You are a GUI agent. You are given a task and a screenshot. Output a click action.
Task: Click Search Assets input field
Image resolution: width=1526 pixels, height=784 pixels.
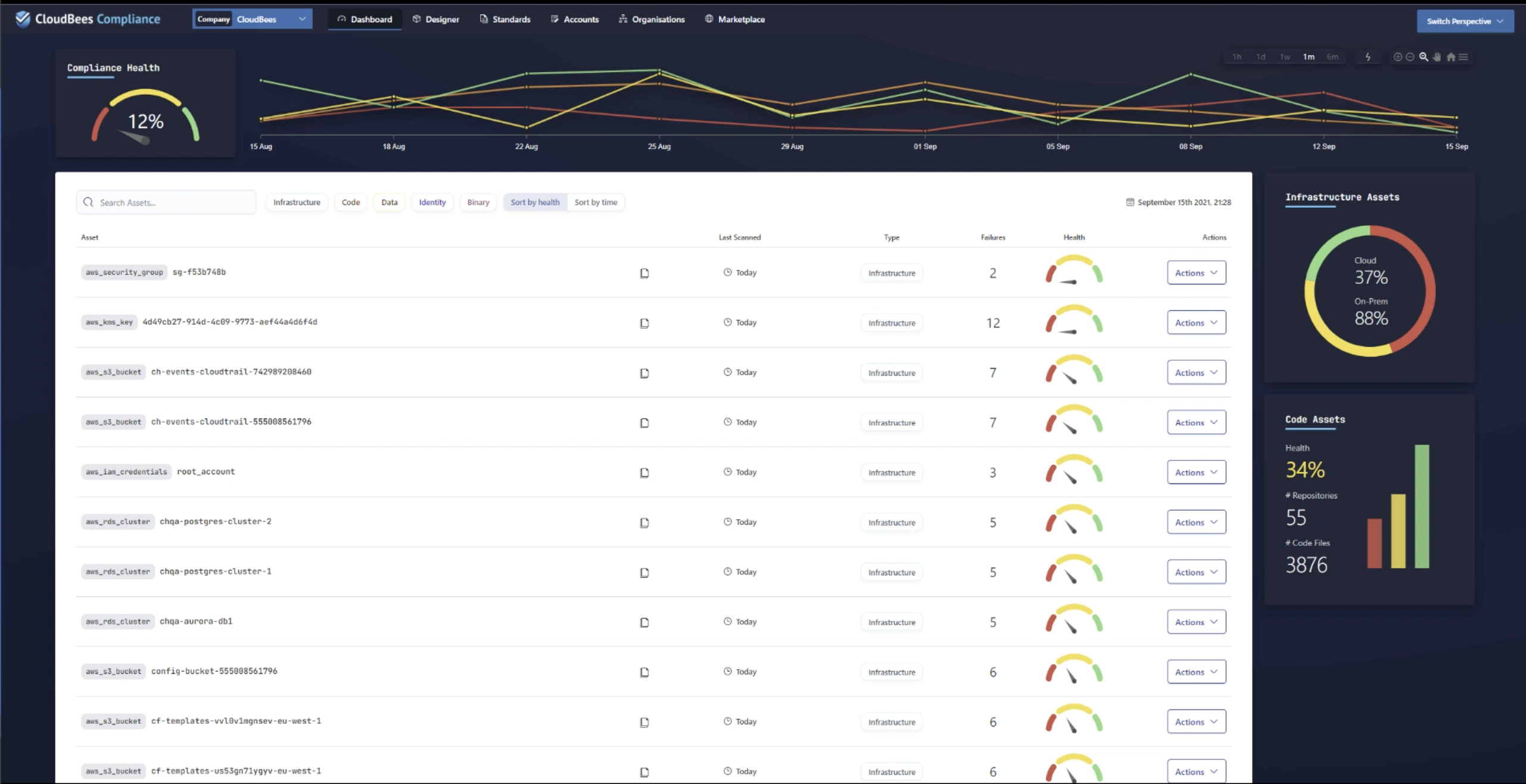tap(167, 202)
